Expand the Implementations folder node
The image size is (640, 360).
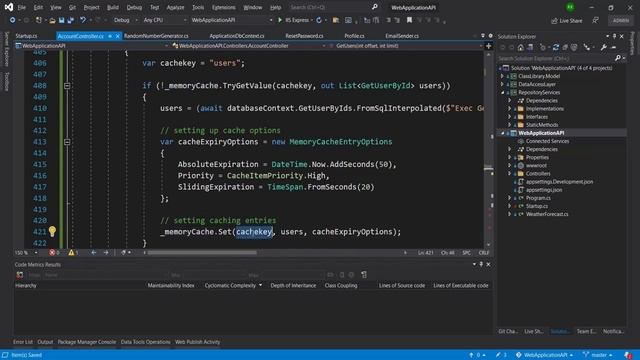click(x=509, y=109)
